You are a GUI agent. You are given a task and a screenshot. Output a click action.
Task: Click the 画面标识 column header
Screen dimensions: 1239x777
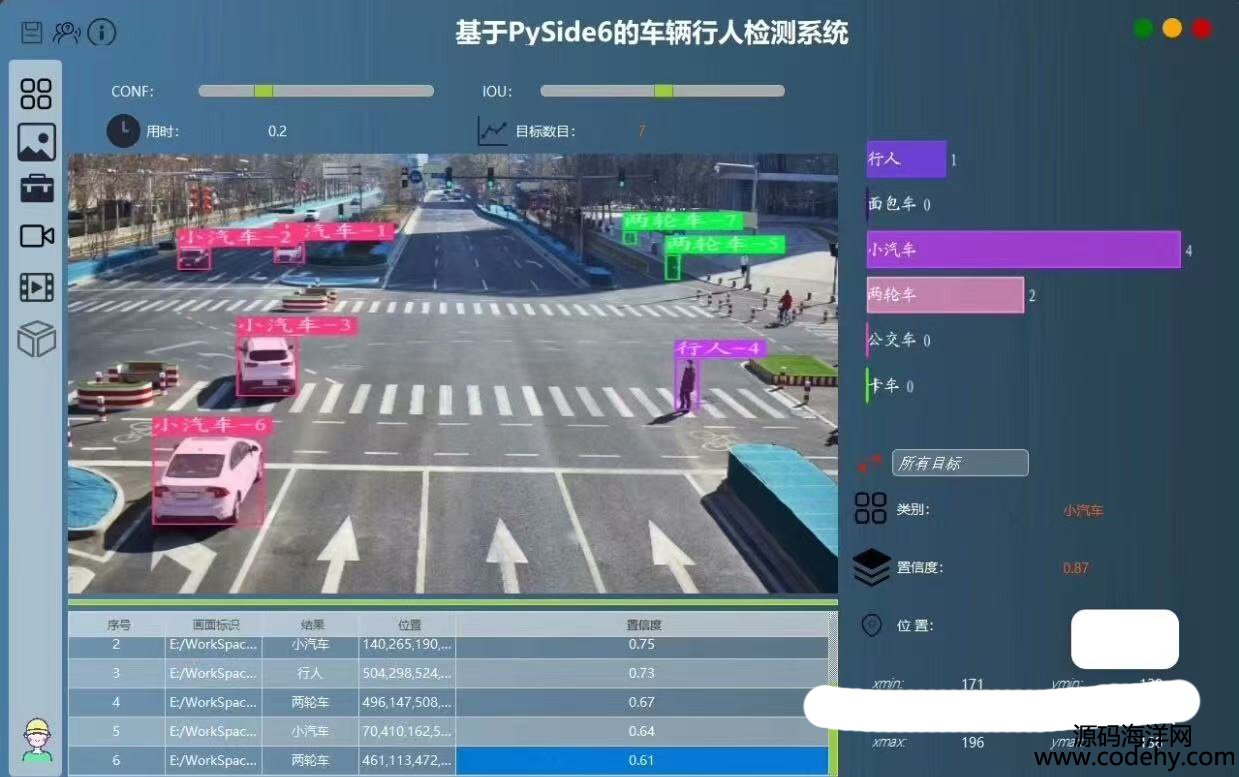click(213, 624)
